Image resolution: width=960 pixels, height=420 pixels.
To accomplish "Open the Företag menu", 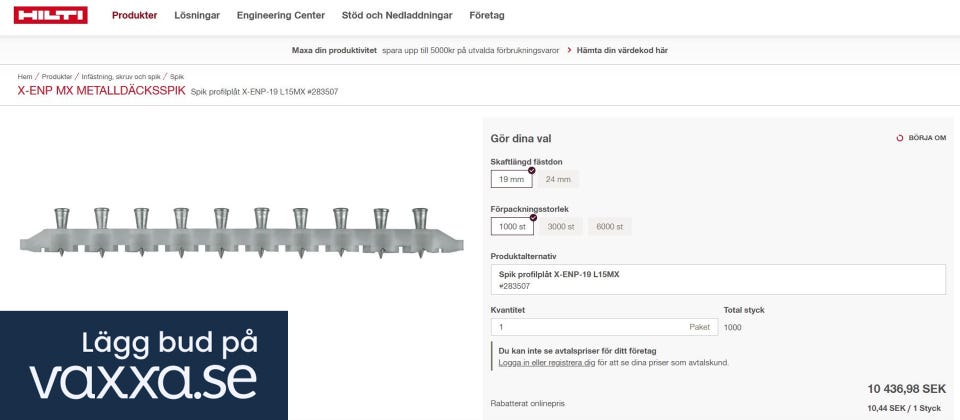I will pos(487,15).
